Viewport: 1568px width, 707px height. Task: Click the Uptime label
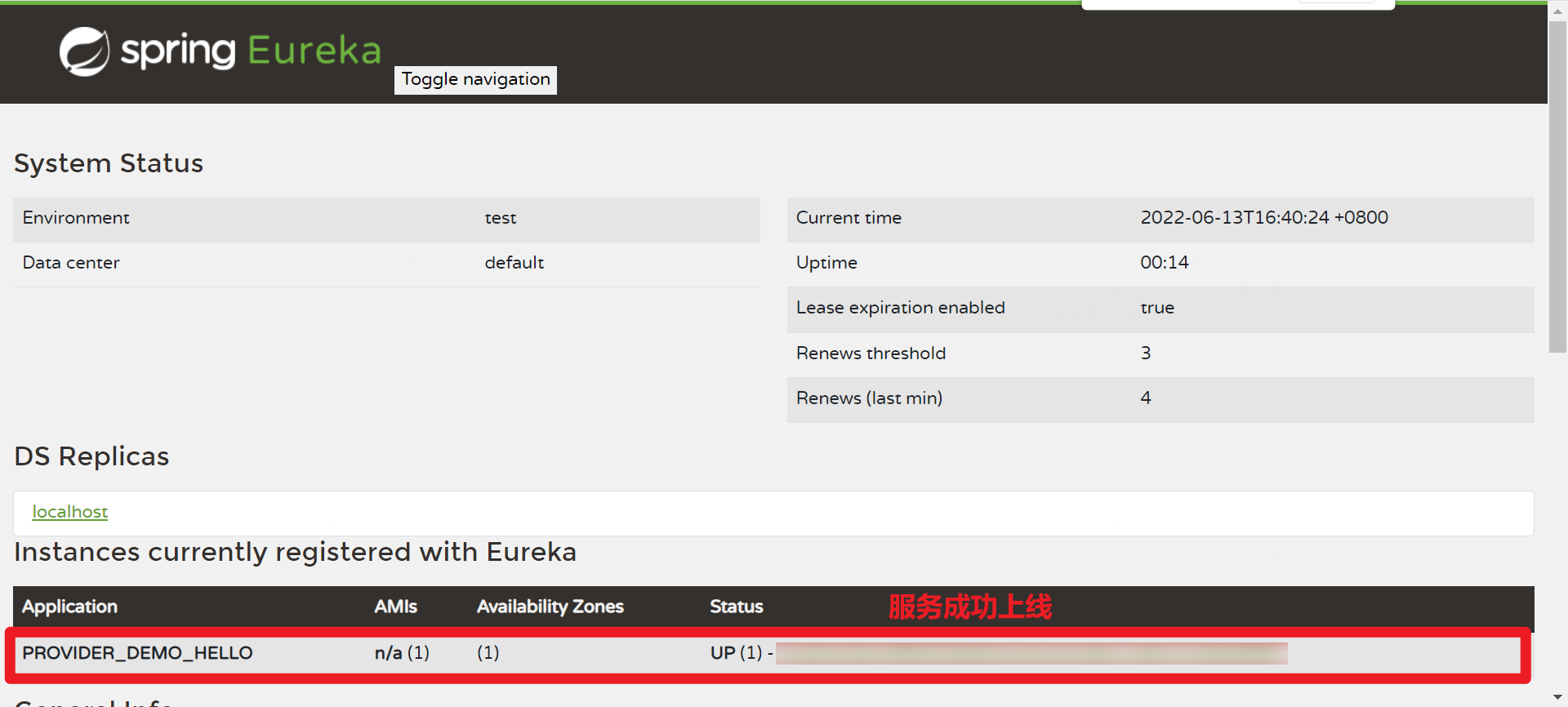826,263
